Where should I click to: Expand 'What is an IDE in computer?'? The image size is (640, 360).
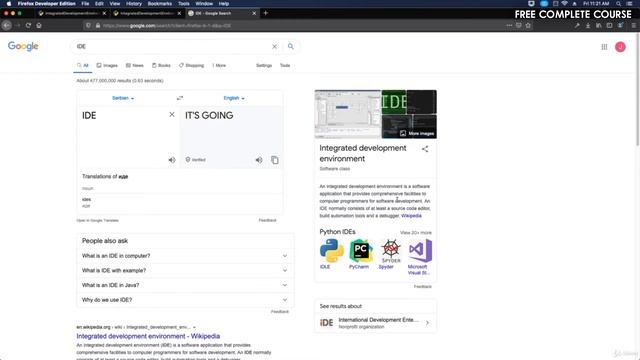184,256
